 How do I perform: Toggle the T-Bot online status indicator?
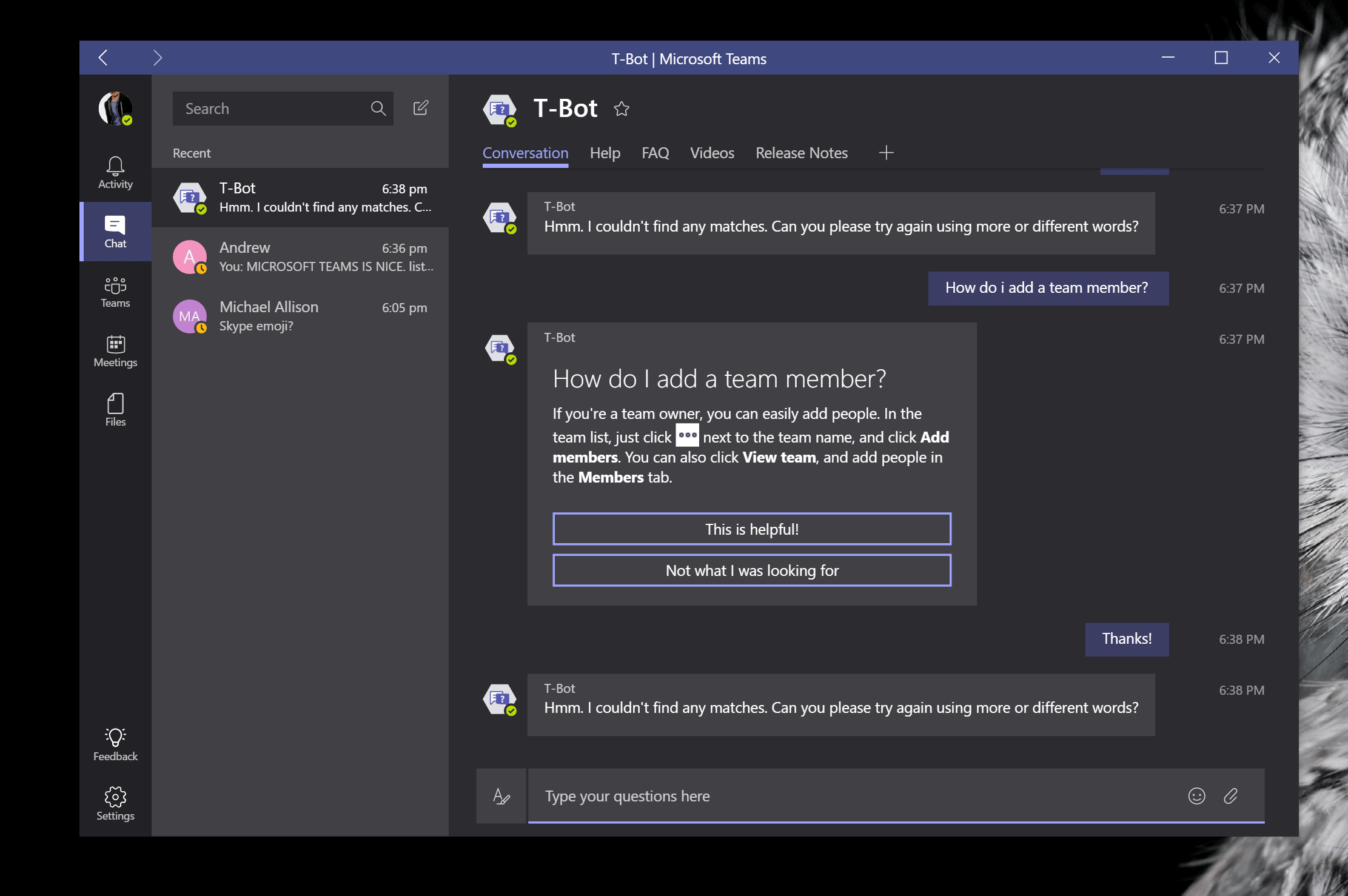coord(509,121)
